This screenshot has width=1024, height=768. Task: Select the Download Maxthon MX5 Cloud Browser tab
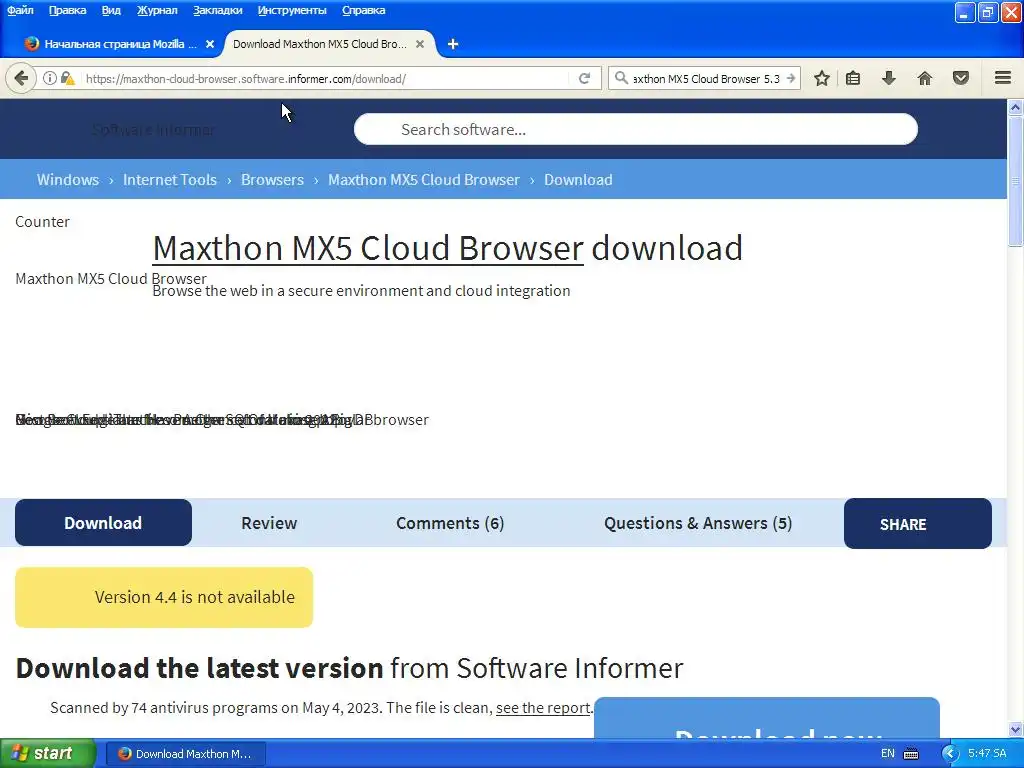320,44
